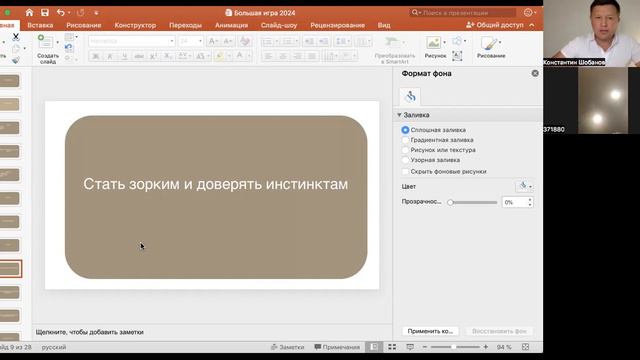This screenshot has width=640, height=360.
Task: Reset slide with the blue arrow icon
Action: [69, 48]
